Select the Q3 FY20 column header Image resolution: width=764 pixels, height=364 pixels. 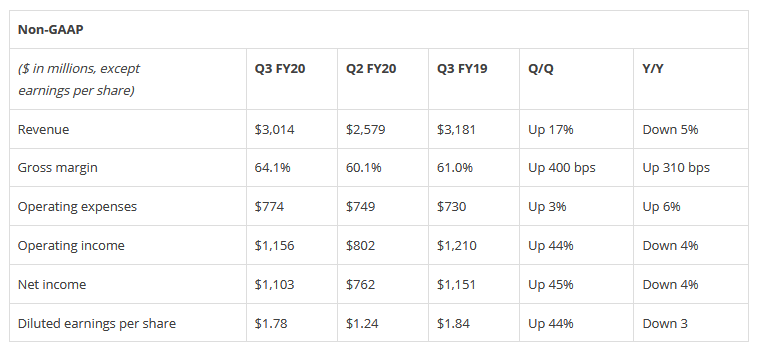pos(280,69)
